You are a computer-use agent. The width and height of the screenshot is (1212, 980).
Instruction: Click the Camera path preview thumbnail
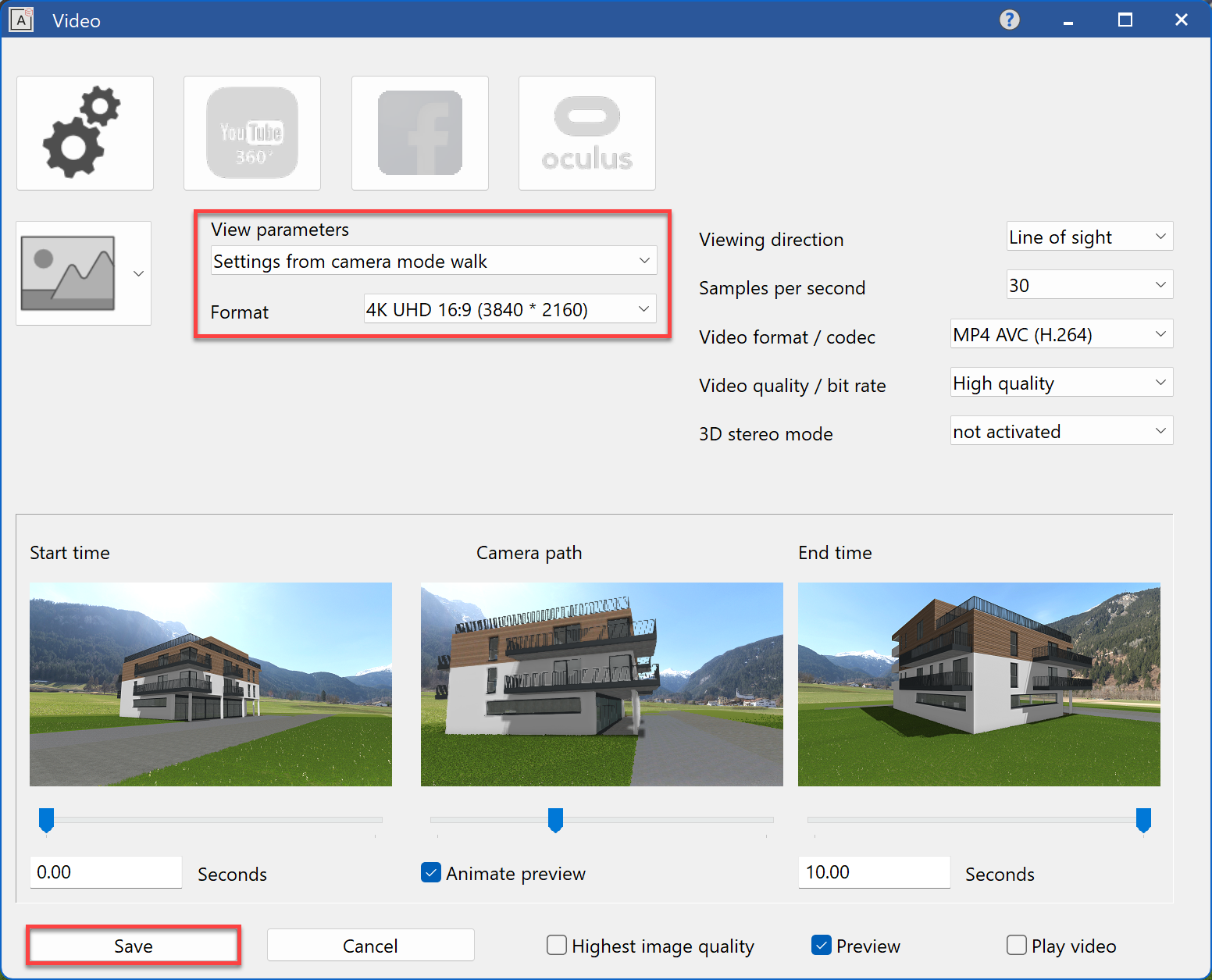coord(602,684)
